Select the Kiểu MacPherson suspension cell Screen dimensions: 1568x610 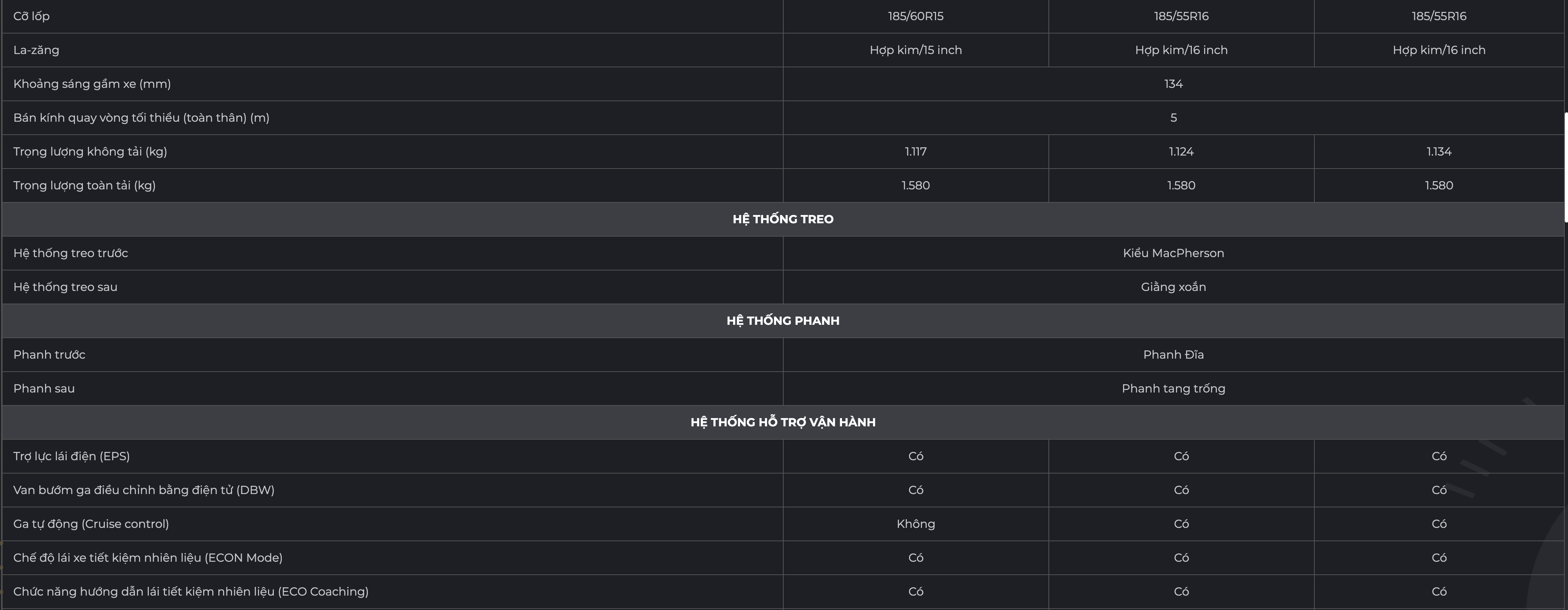1173,253
